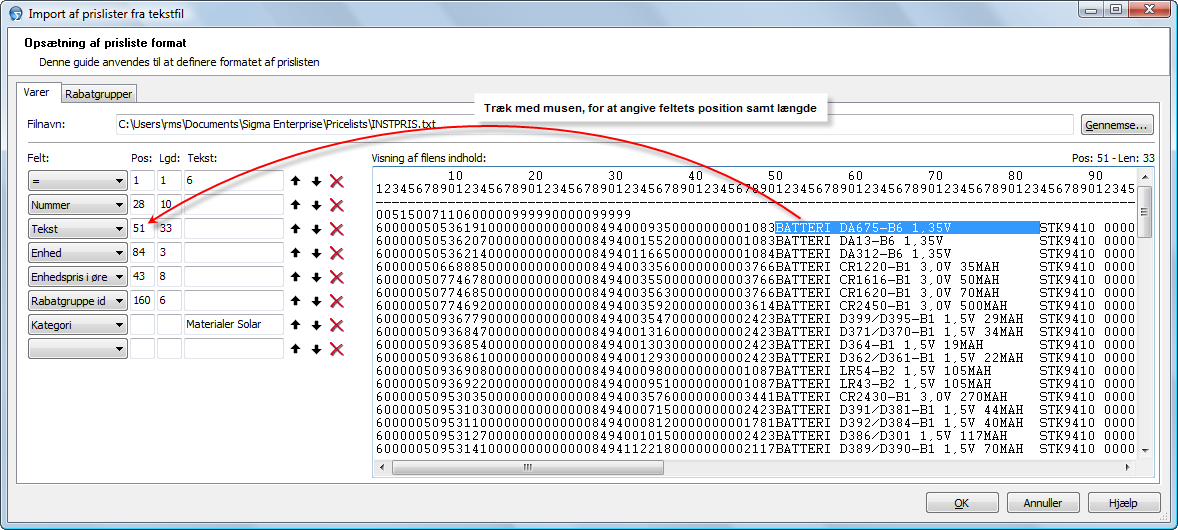This screenshot has width=1178, height=530.
Task: Click up arrow of vertical scrollbar
Action: coord(1145,177)
